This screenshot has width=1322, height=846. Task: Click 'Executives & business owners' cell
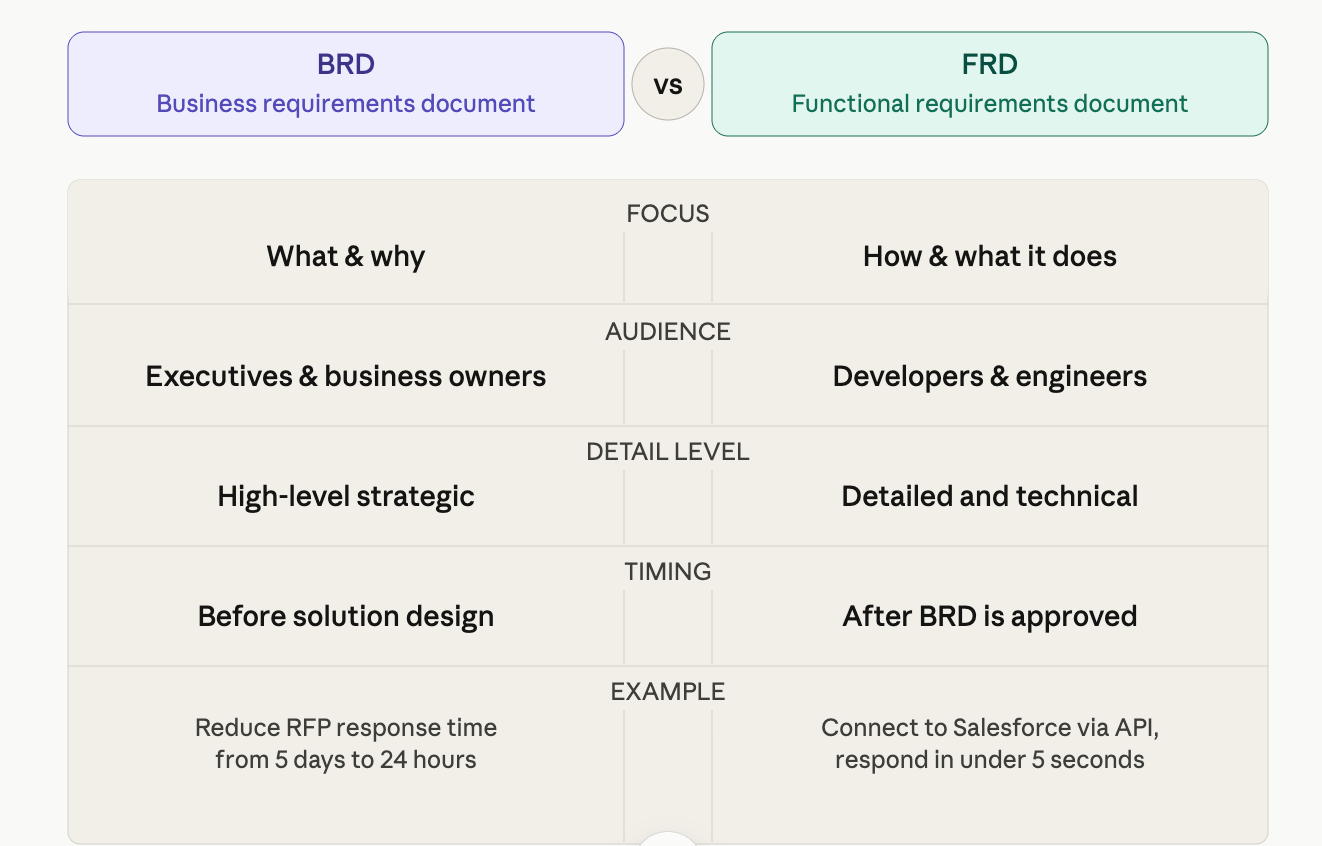pyautogui.click(x=346, y=377)
